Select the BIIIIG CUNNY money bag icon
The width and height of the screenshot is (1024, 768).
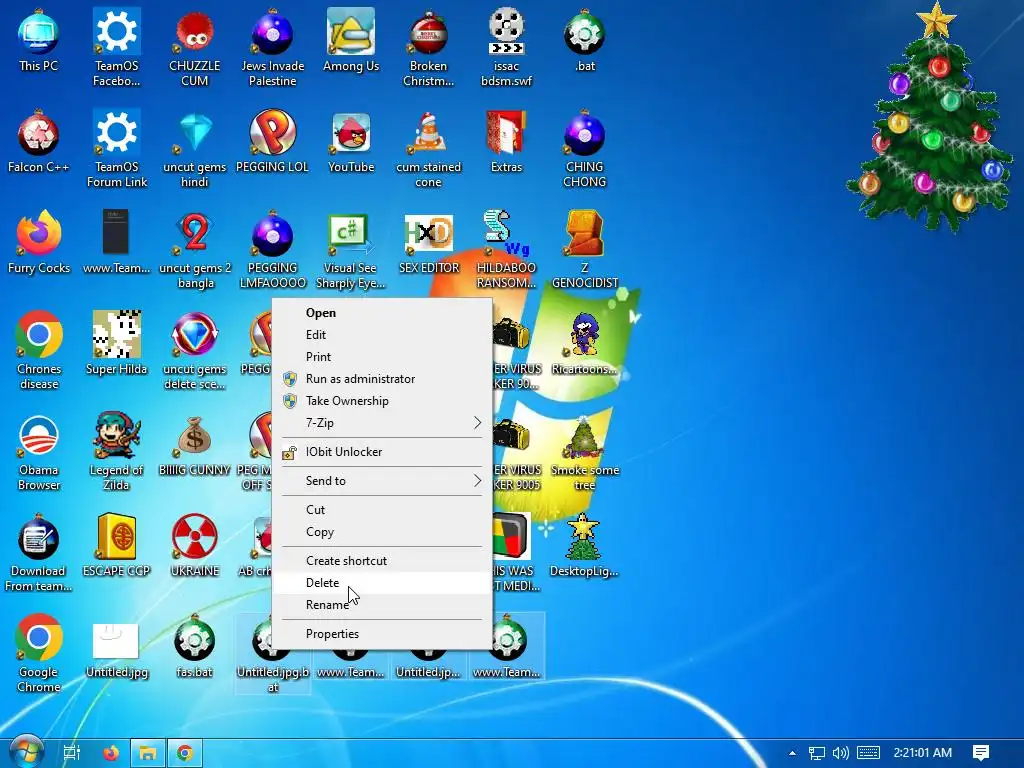tap(195, 445)
